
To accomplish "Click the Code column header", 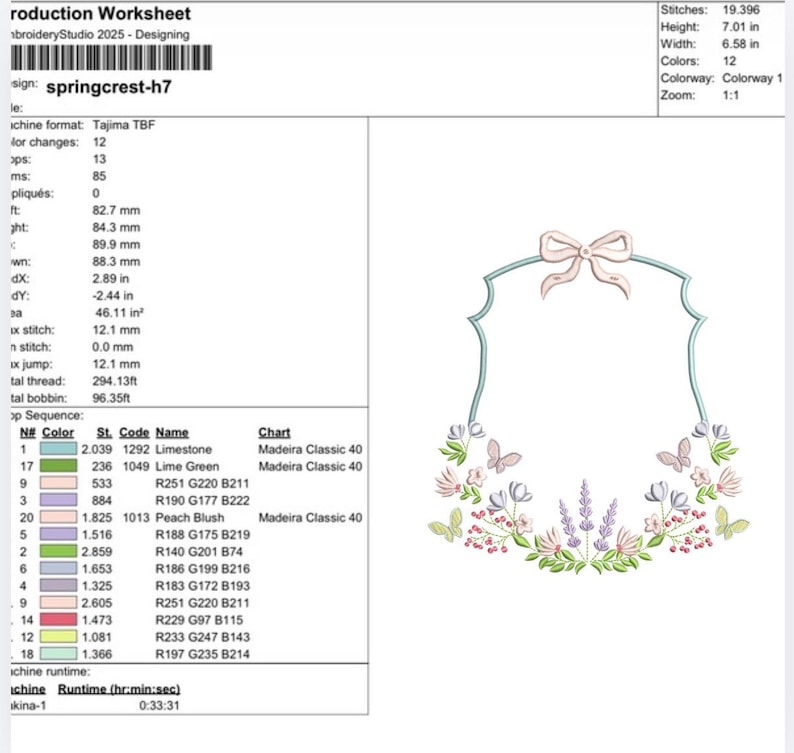I will click(x=134, y=432).
